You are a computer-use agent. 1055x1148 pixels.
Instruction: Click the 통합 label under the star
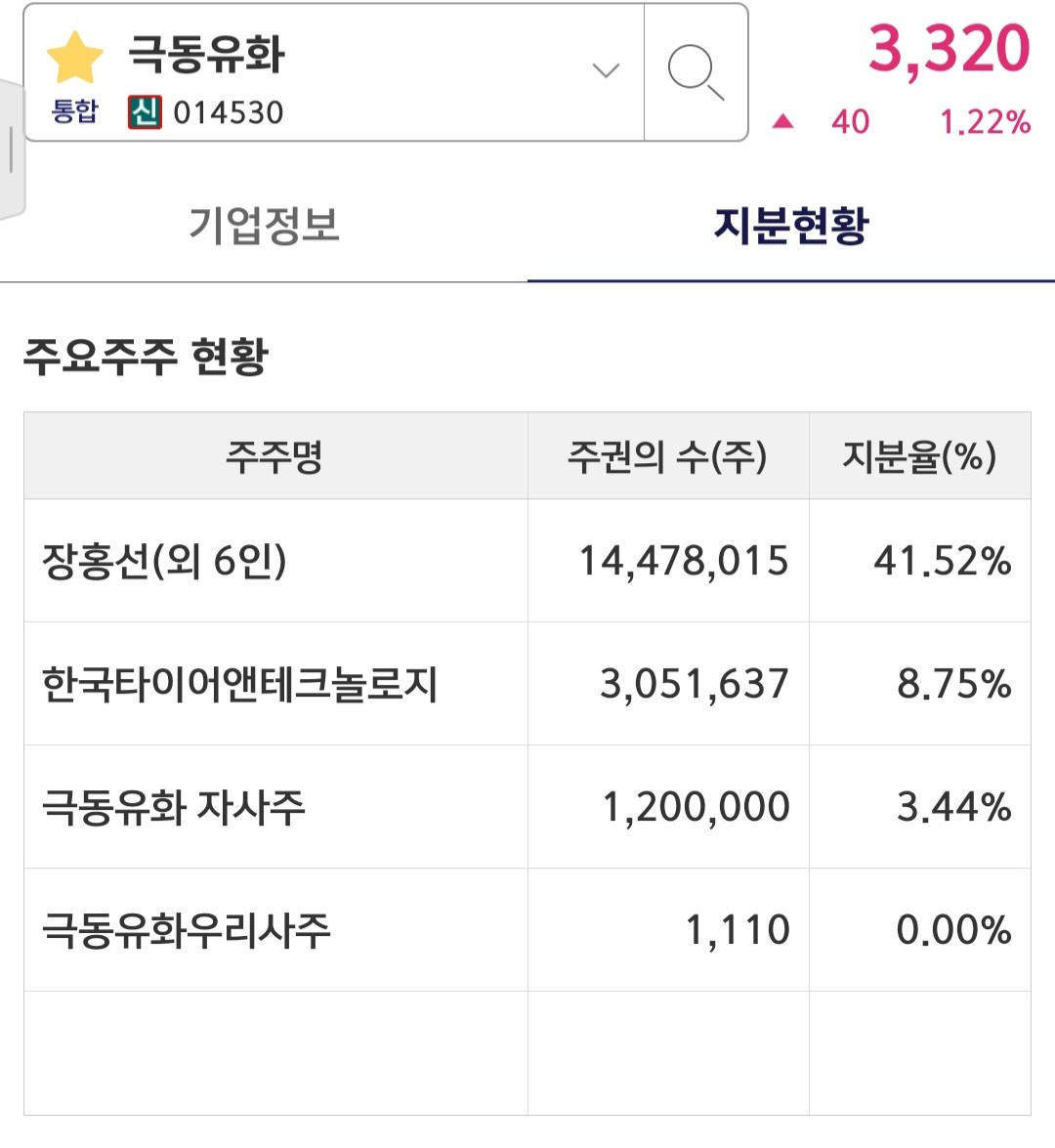coord(74,111)
